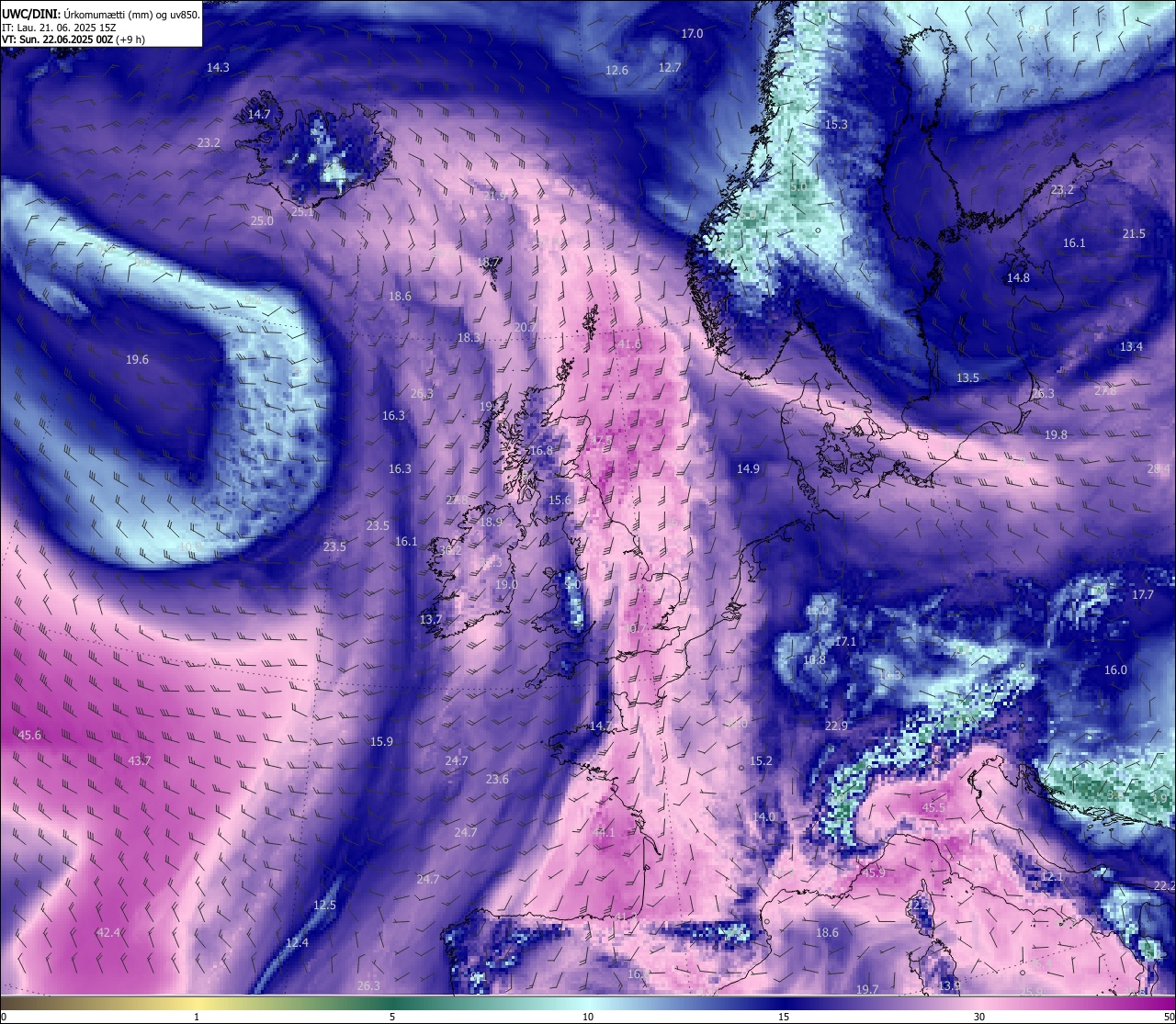Image resolution: width=1176 pixels, height=1024 pixels.
Task: Click the 13.4 value on the east side
Action: 1131,346
